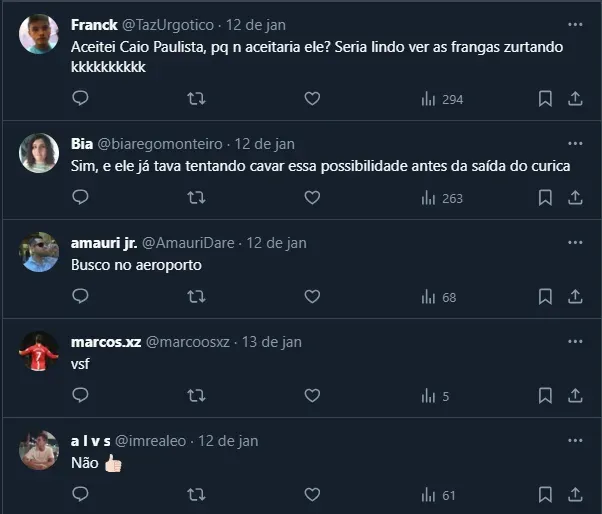Expand more options on amauri jr.'s tweet

(575, 242)
